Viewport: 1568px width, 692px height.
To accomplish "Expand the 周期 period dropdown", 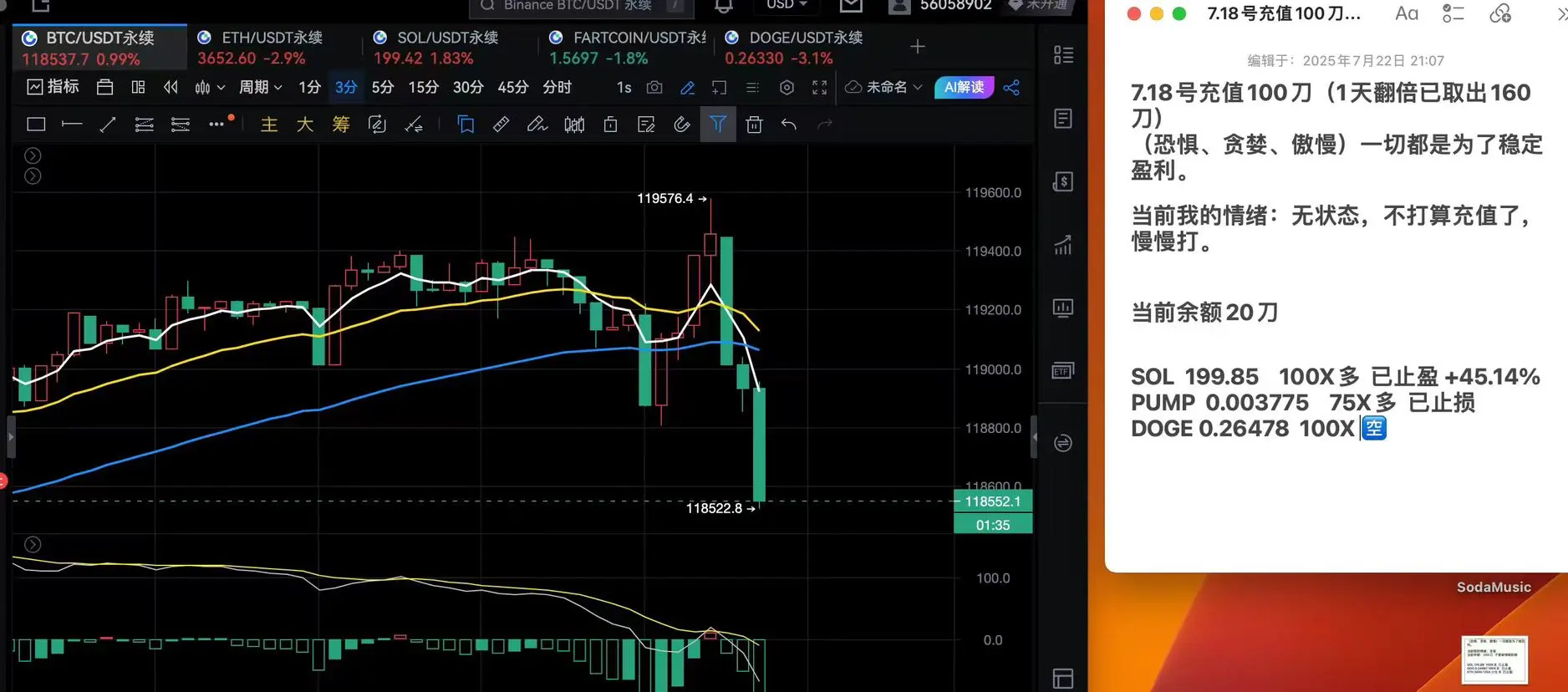I will [x=260, y=87].
